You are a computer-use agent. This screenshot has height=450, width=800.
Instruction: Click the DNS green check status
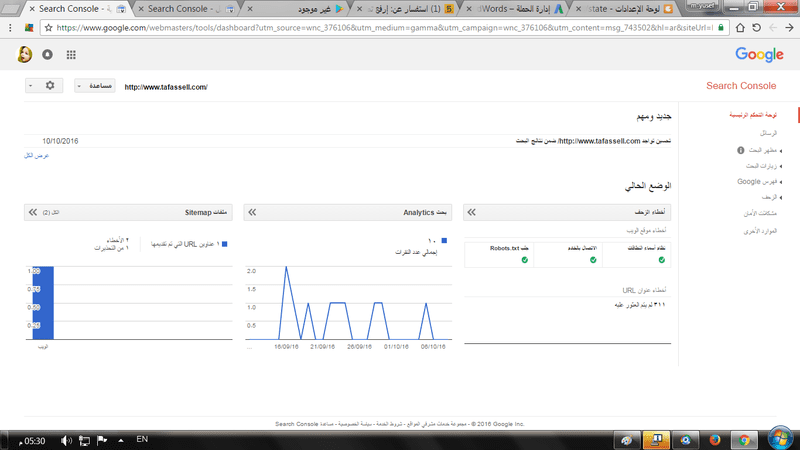pyautogui.click(x=662, y=260)
